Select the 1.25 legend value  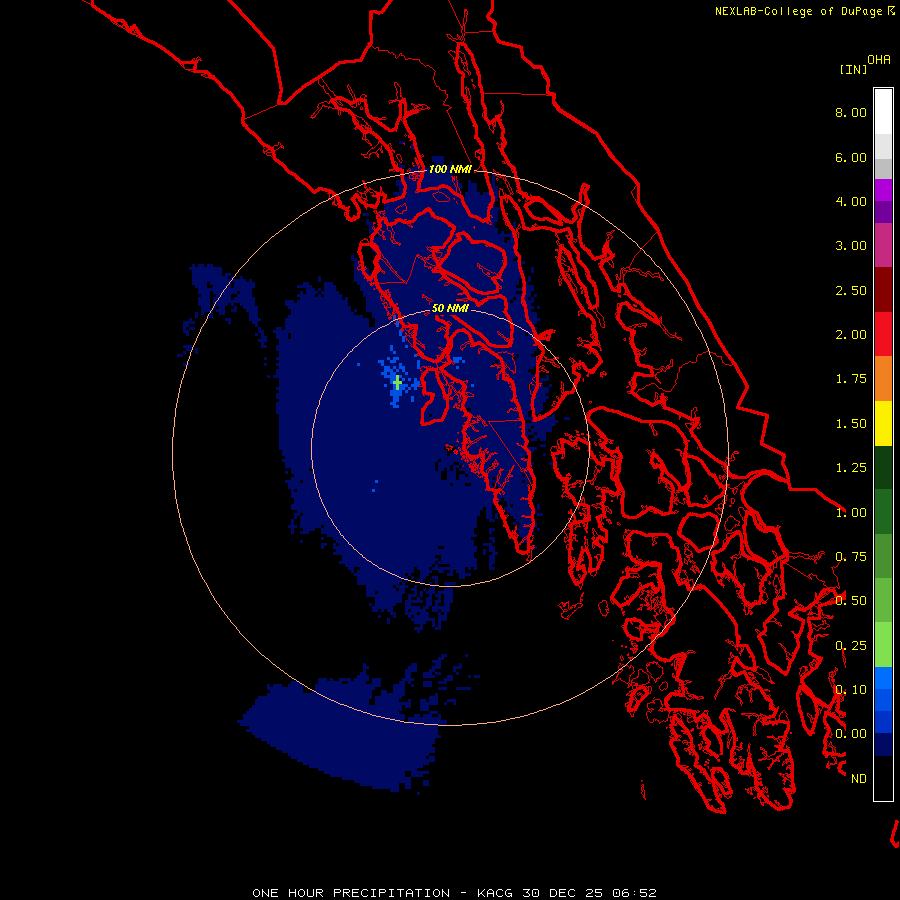click(x=851, y=468)
